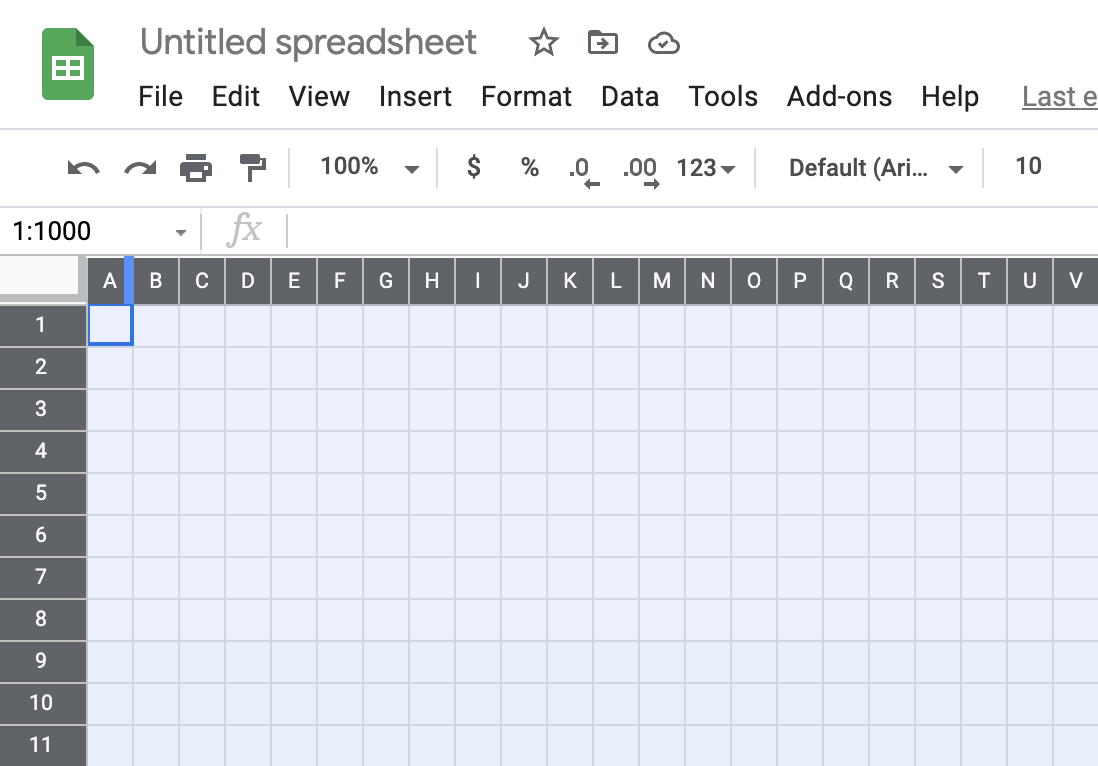Star this spreadsheet
This screenshot has height=766, width=1098.
(543, 43)
